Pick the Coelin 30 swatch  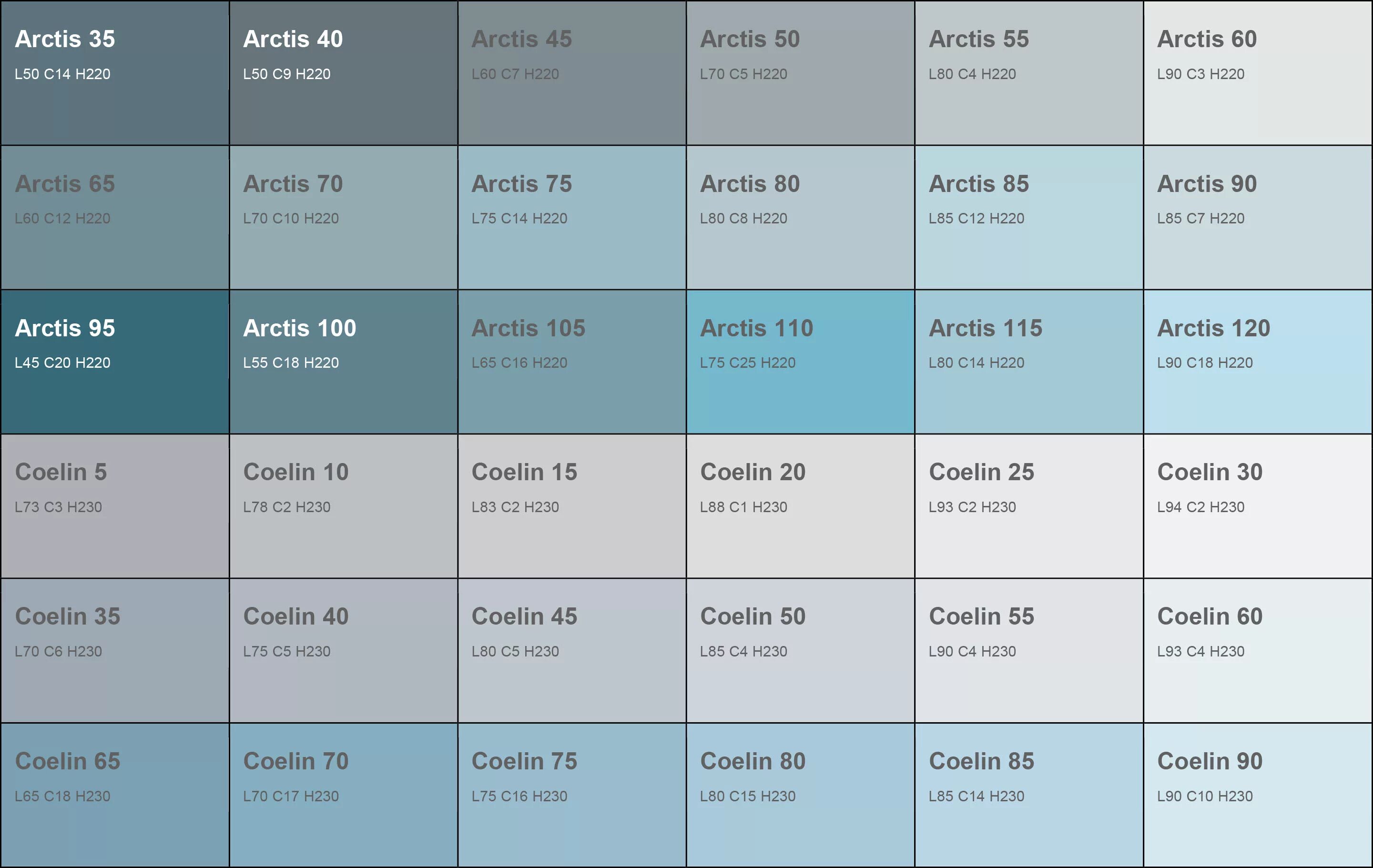point(1258,506)
